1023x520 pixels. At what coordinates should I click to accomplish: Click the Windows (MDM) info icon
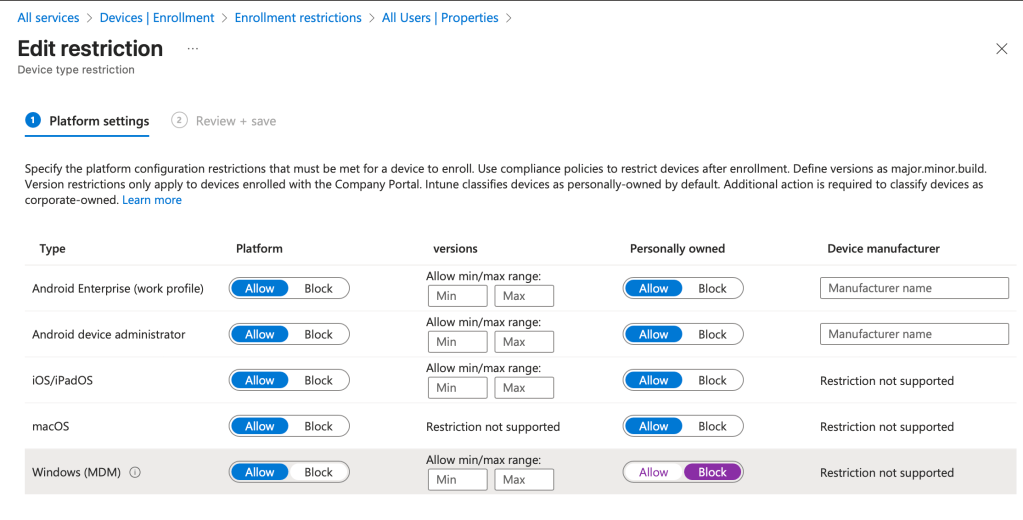(135, 473)
